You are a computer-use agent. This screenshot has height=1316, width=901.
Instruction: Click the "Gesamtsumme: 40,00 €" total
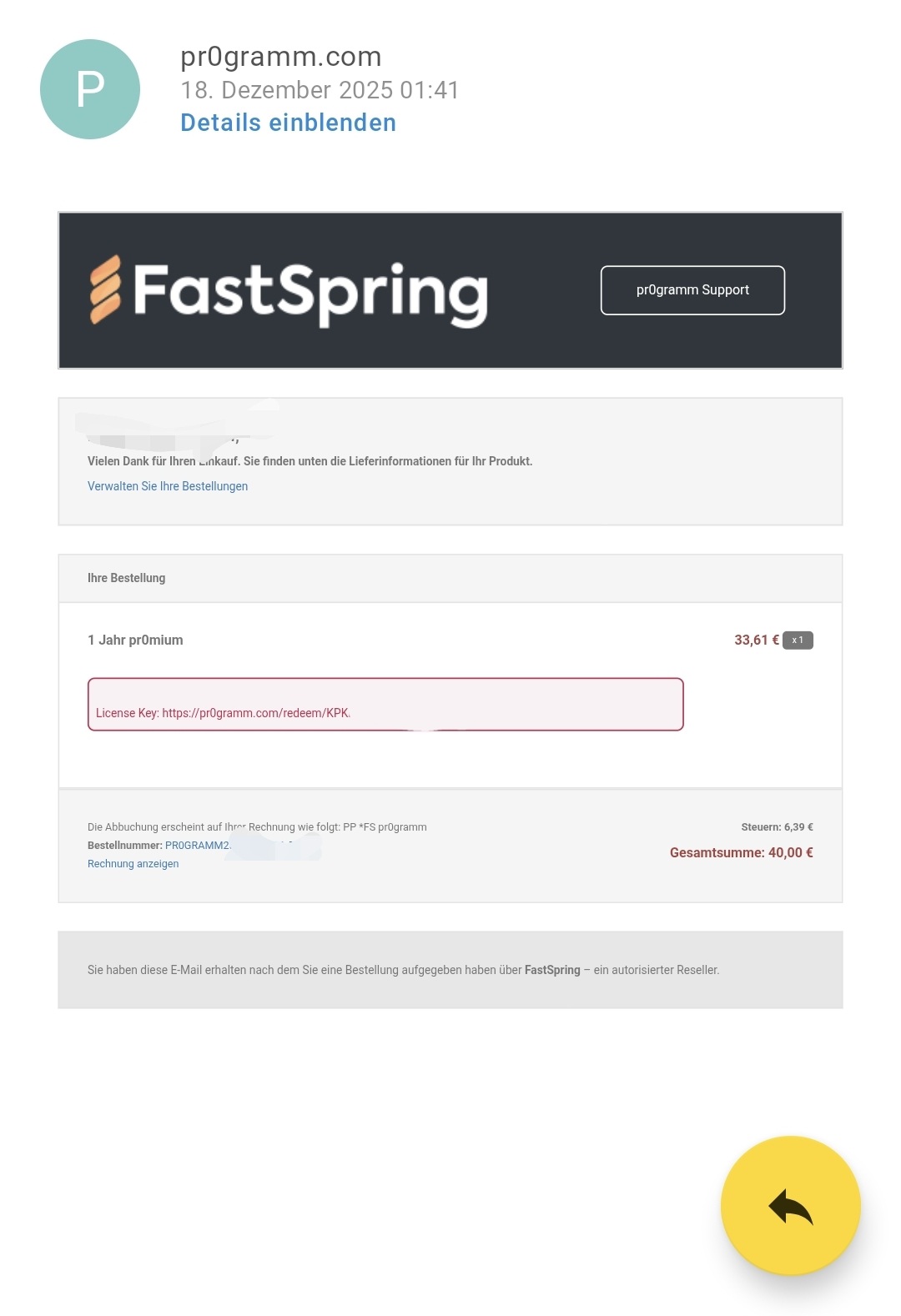pyautogui.click(x=741, y=852)
